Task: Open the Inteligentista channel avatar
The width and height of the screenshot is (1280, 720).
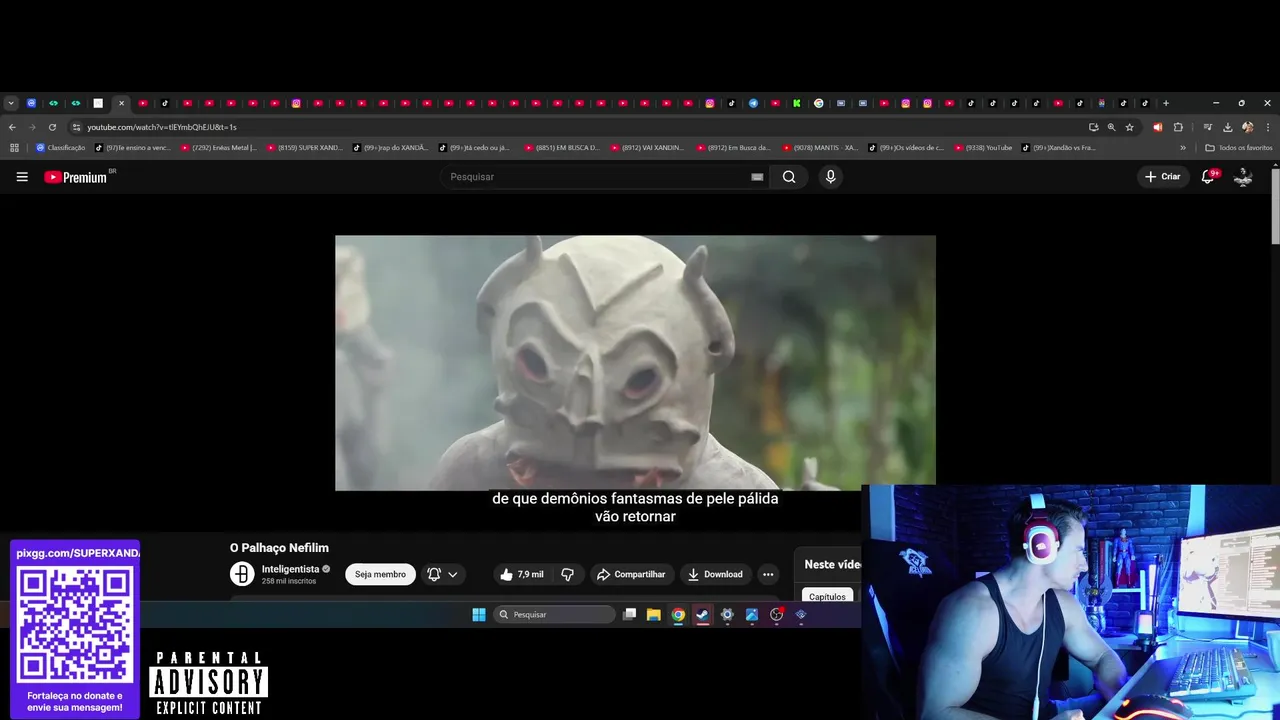Action: (242, 574)
